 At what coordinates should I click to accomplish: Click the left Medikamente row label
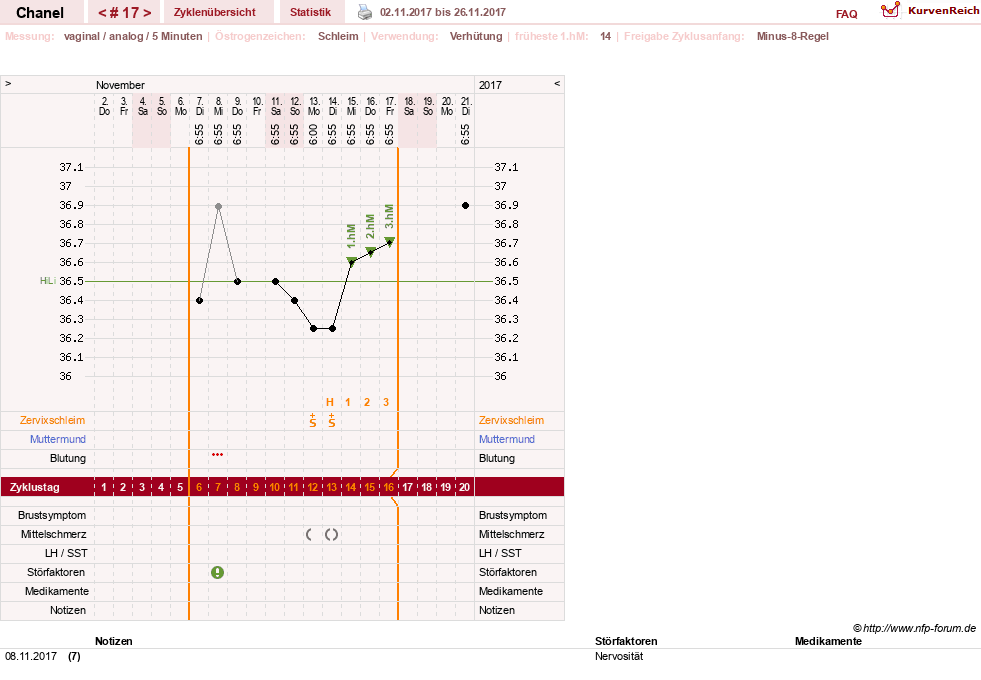[x=57, y=591]
